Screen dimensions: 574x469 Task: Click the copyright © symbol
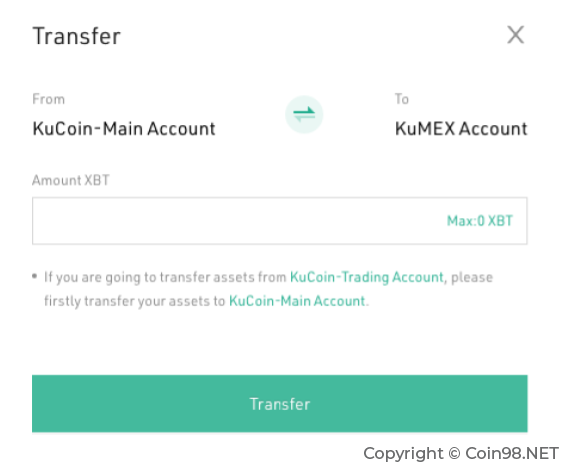point(454,453)
